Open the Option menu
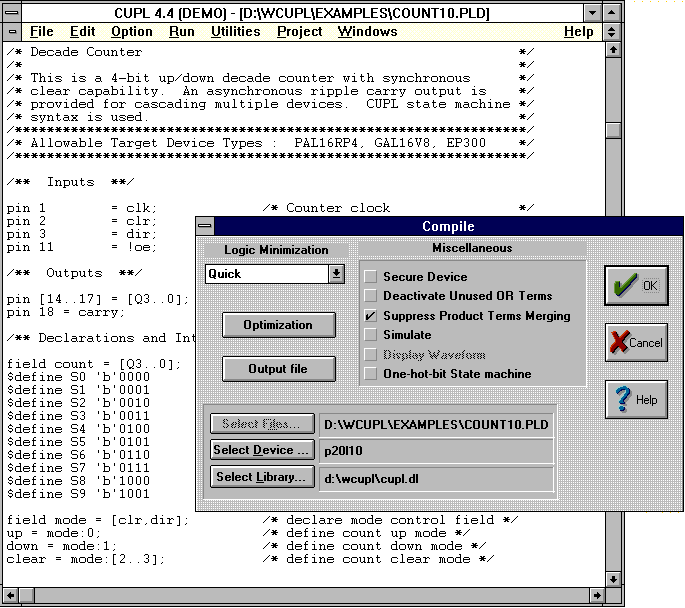Screen dimensions: 685x608 pyautogui.click(x=131, y=32)
